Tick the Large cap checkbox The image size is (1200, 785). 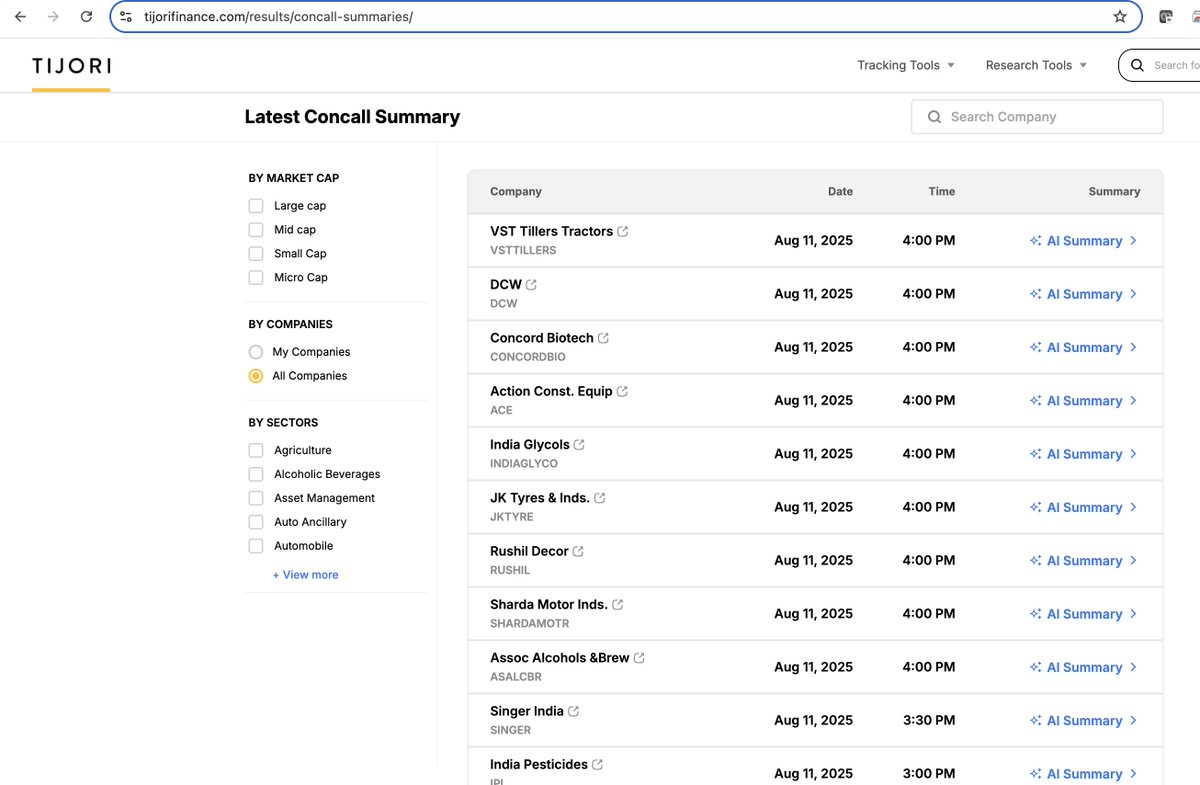point(256,206)
